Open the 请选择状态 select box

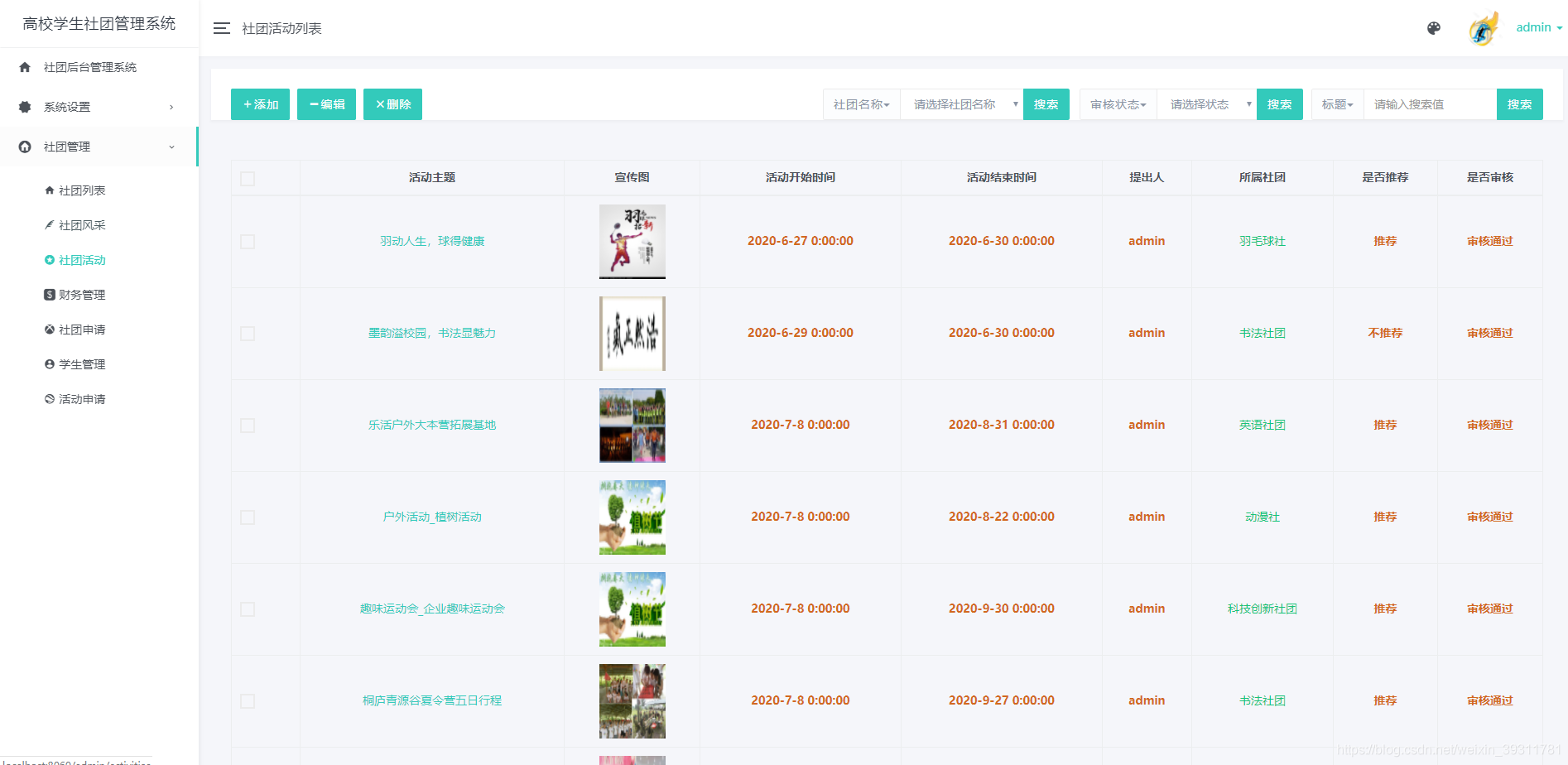[x=1207, y=104]
